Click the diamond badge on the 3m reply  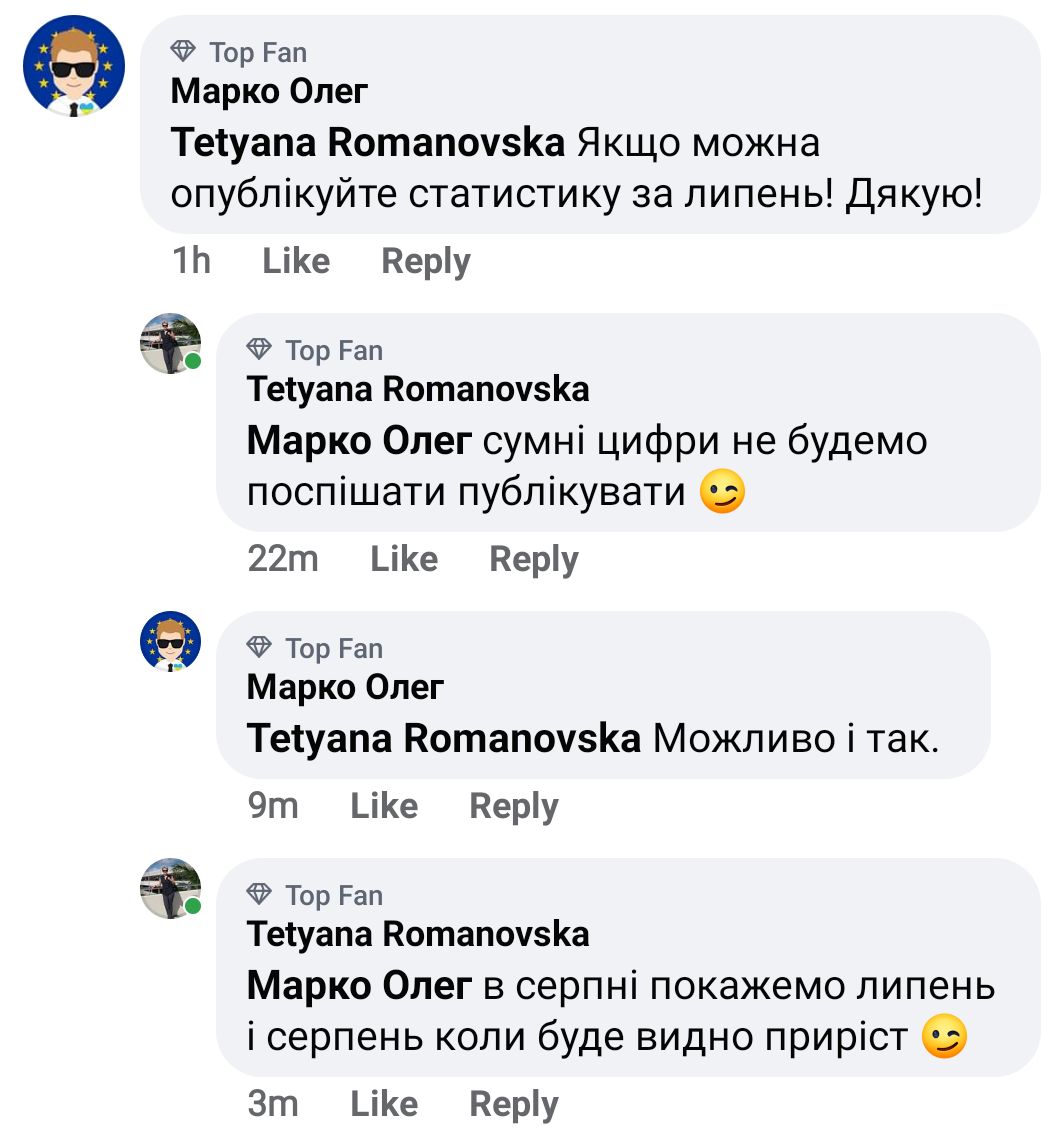[x=259, y=894]
